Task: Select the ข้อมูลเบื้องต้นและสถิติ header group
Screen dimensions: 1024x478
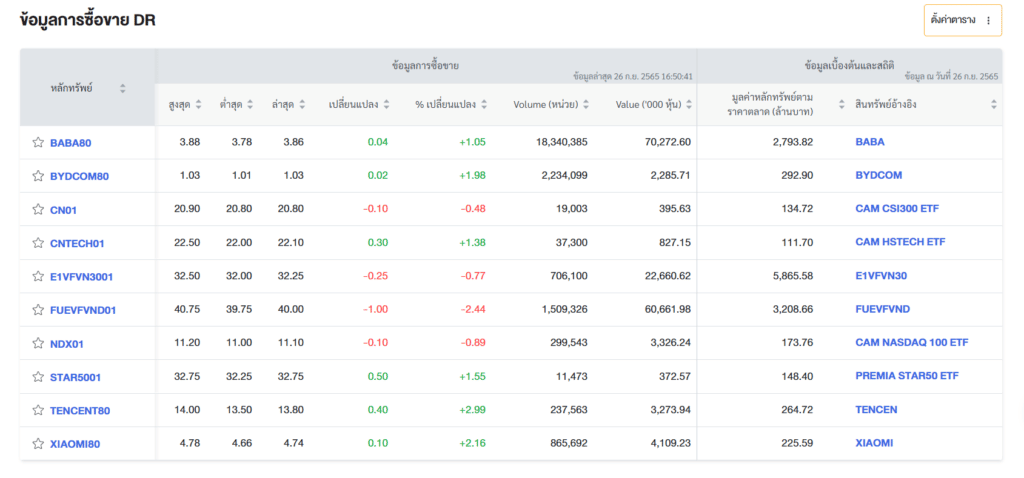Action: point(850,66)
